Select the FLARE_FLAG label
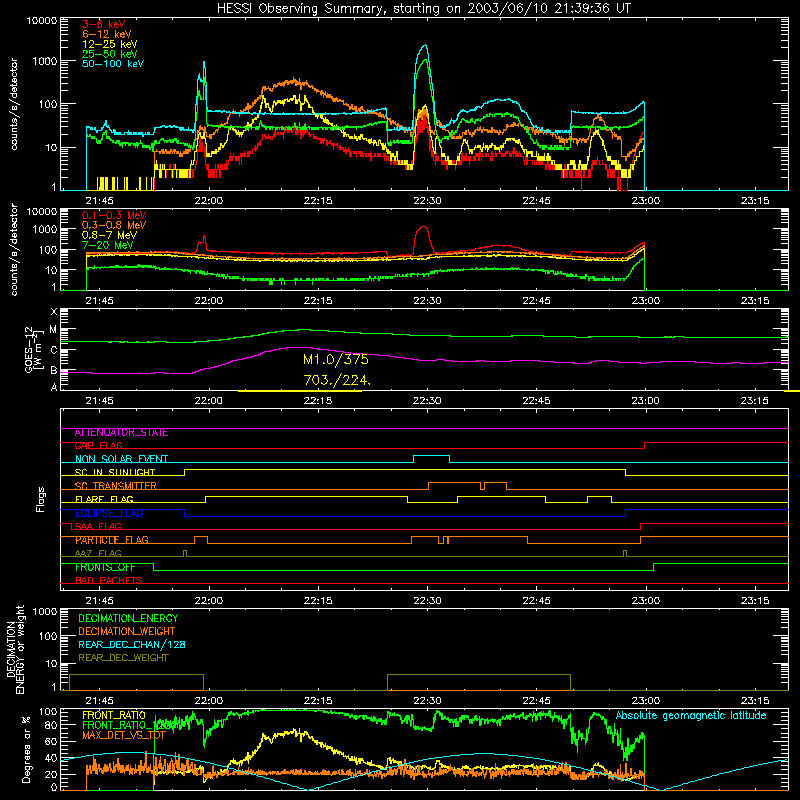 104,499
